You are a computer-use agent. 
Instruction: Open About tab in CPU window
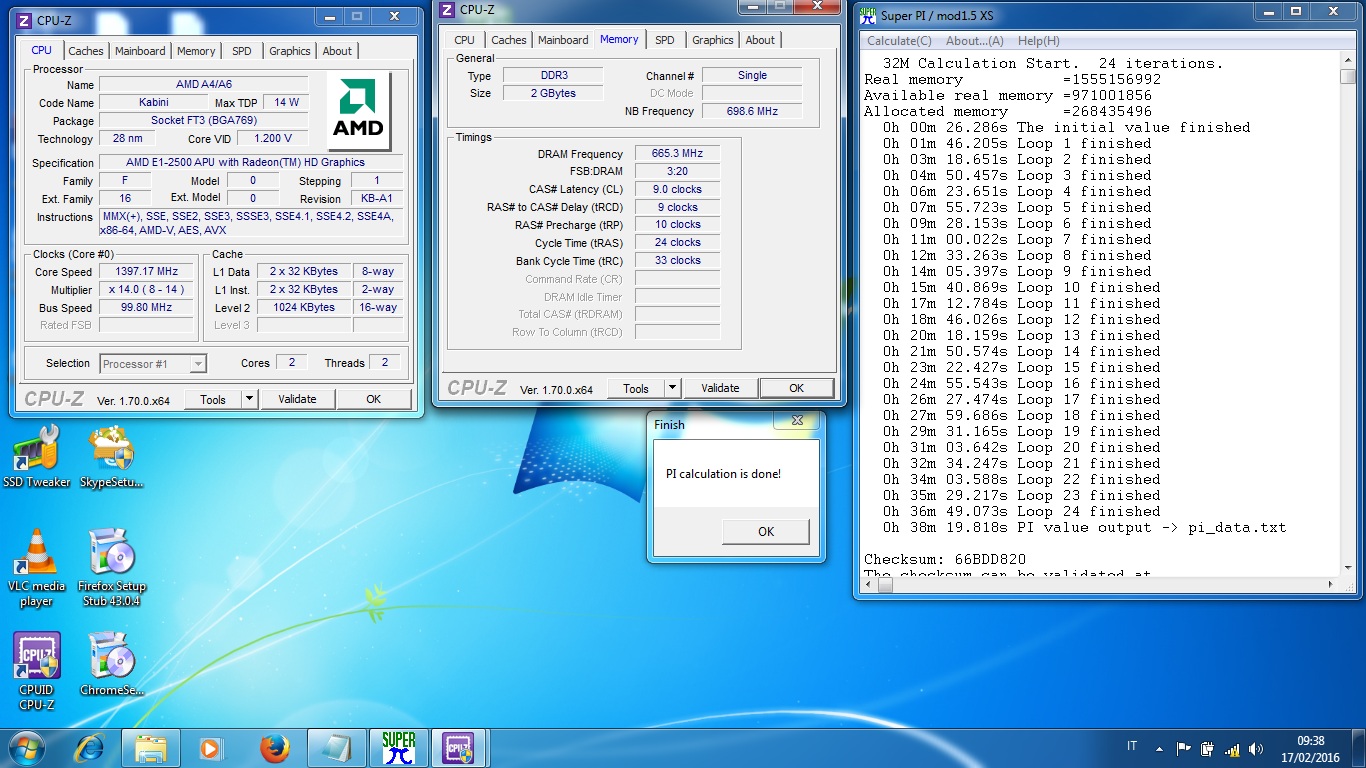[337, 51]
